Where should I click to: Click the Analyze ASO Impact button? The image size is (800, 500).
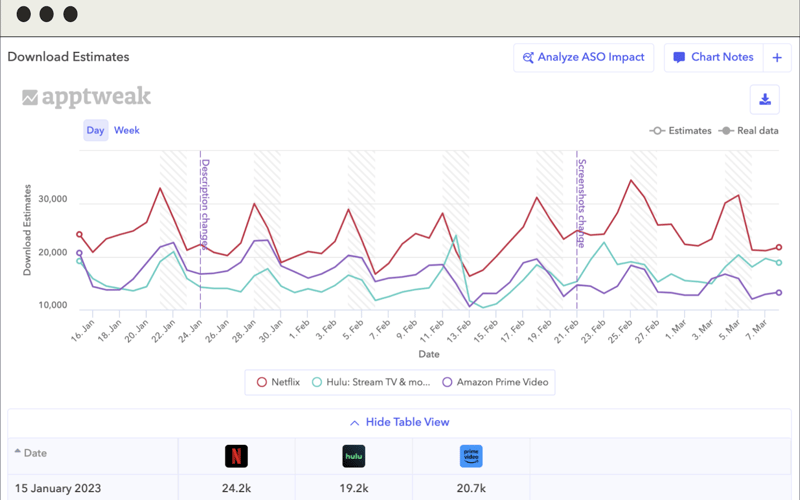584,58
